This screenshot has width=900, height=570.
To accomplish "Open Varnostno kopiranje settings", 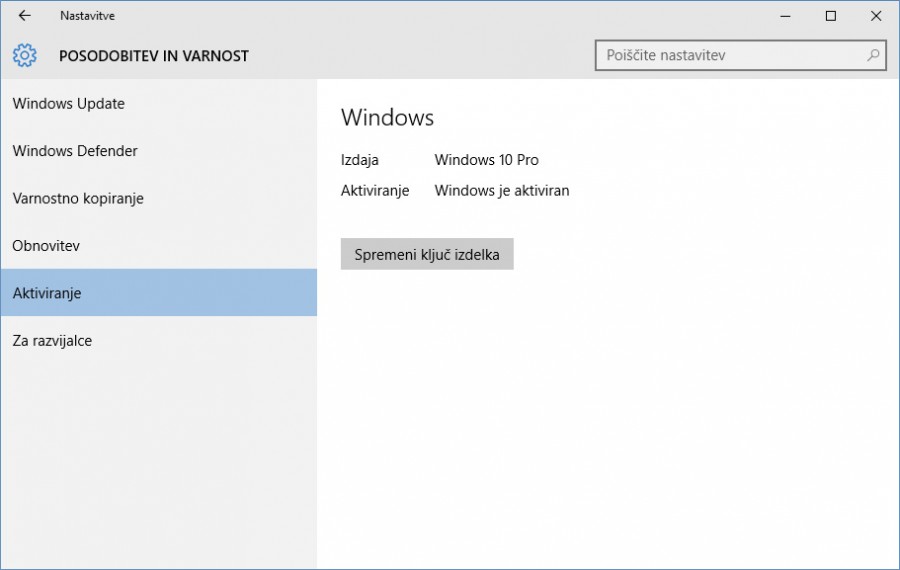I will 78,198.
